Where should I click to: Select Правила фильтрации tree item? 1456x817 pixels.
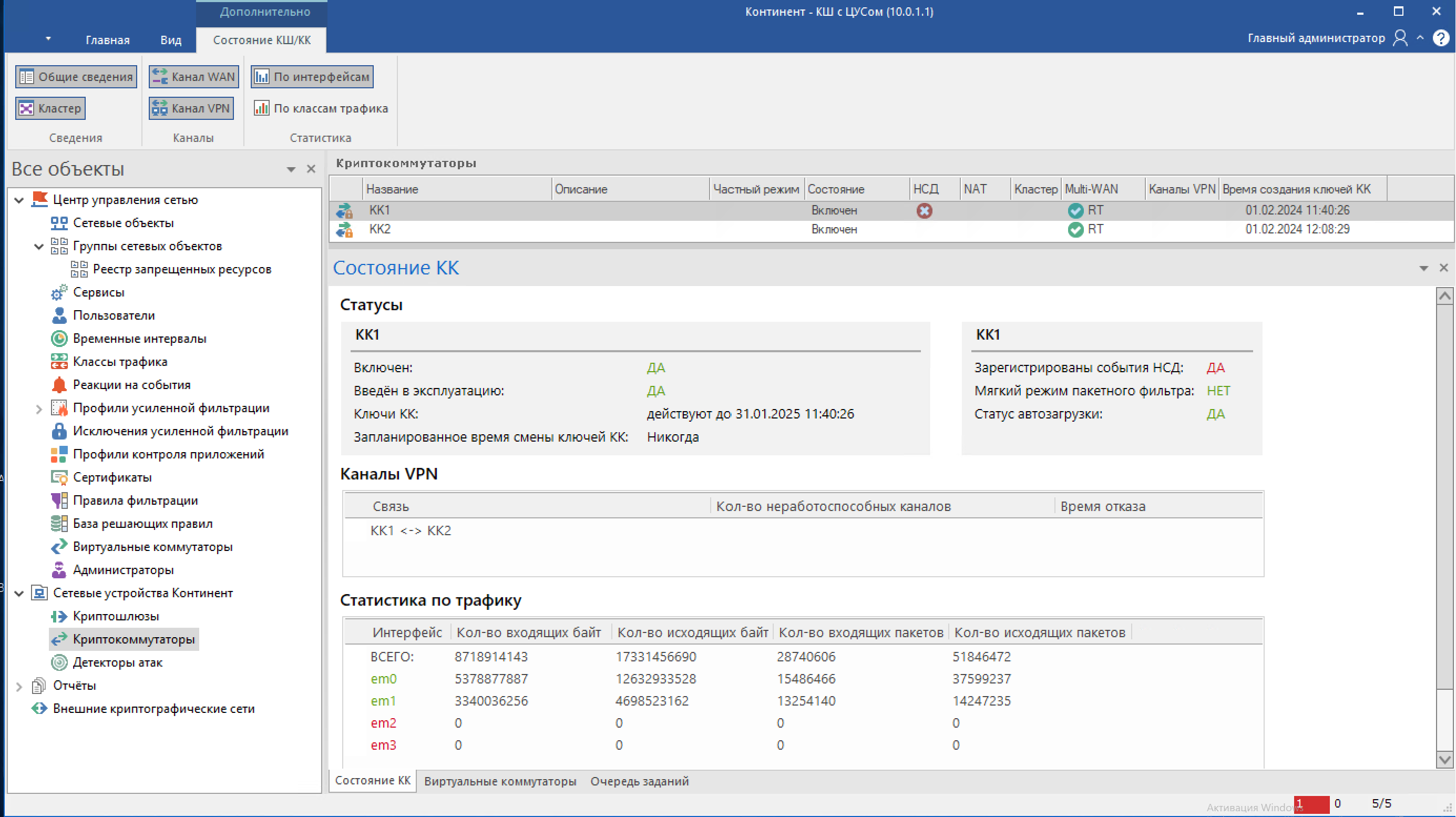tap(135, 501)
